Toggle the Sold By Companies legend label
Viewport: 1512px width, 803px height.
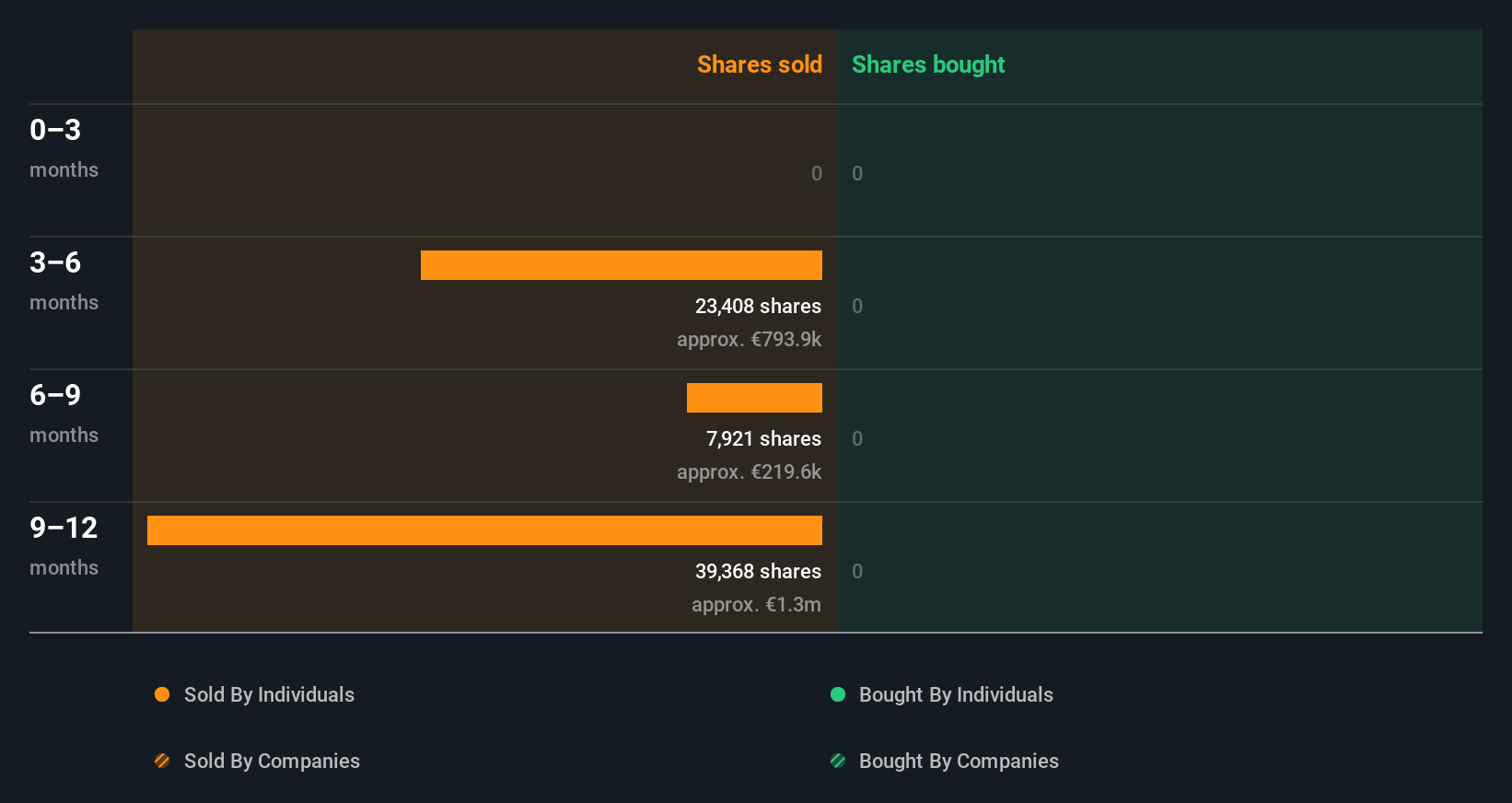272,761
